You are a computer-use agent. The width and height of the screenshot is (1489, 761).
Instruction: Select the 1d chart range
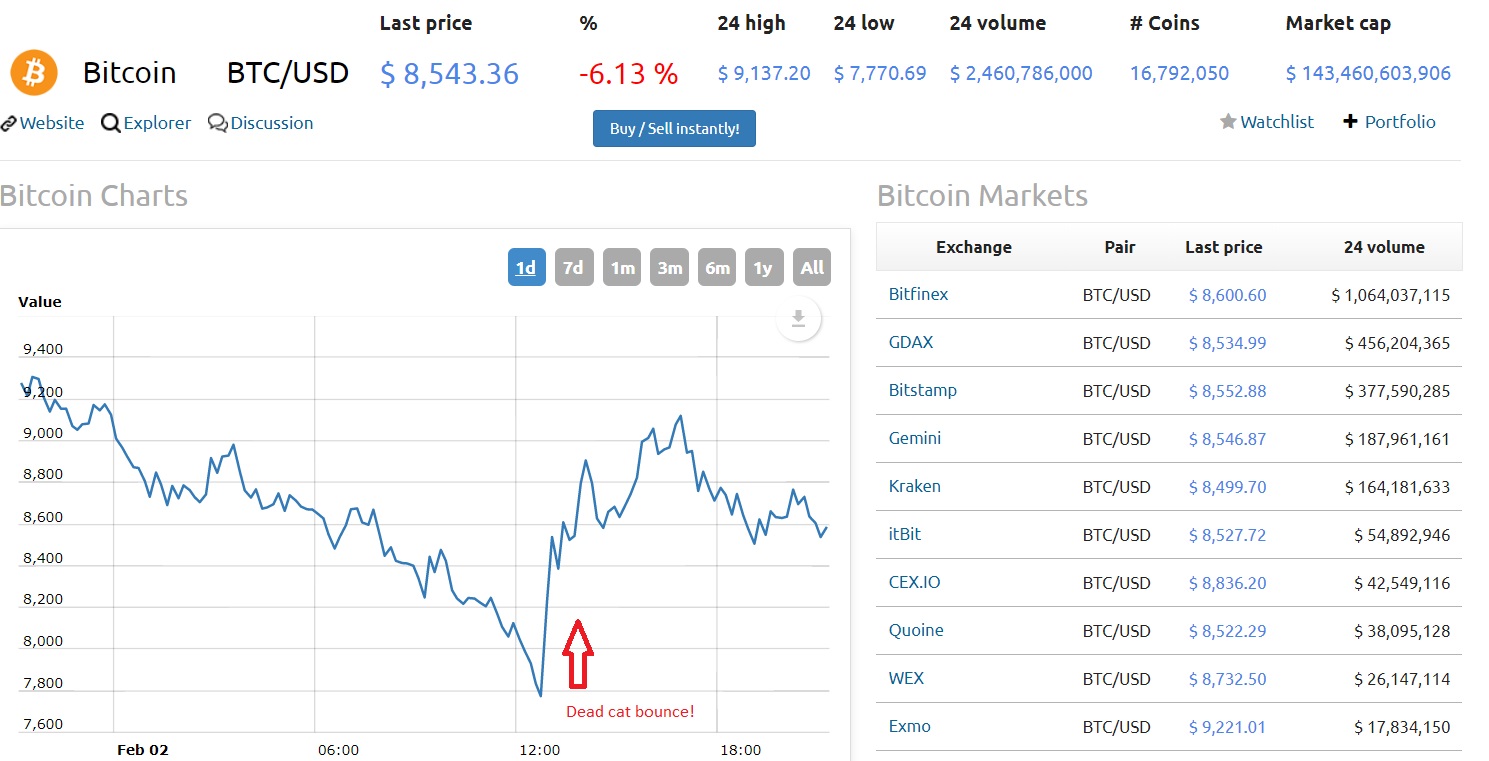click(x=526, y=267)
